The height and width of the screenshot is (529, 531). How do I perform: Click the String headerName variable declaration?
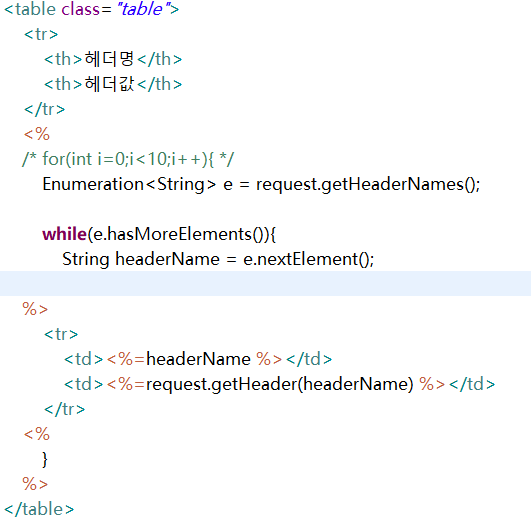[x=141, y=259]
